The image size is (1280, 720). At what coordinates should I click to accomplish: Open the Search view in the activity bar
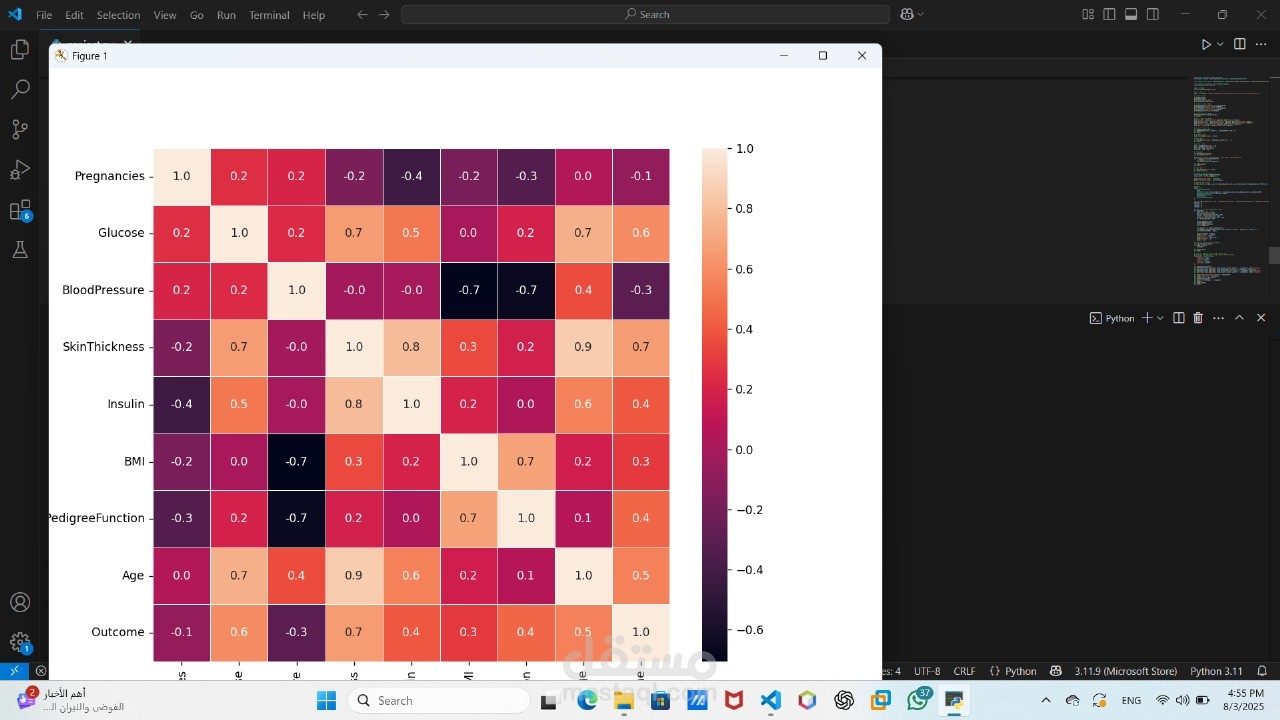point(20,89)
